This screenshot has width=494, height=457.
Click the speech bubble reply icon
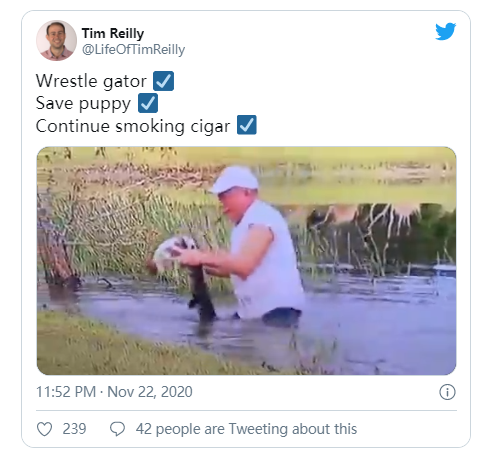[117, 429]
